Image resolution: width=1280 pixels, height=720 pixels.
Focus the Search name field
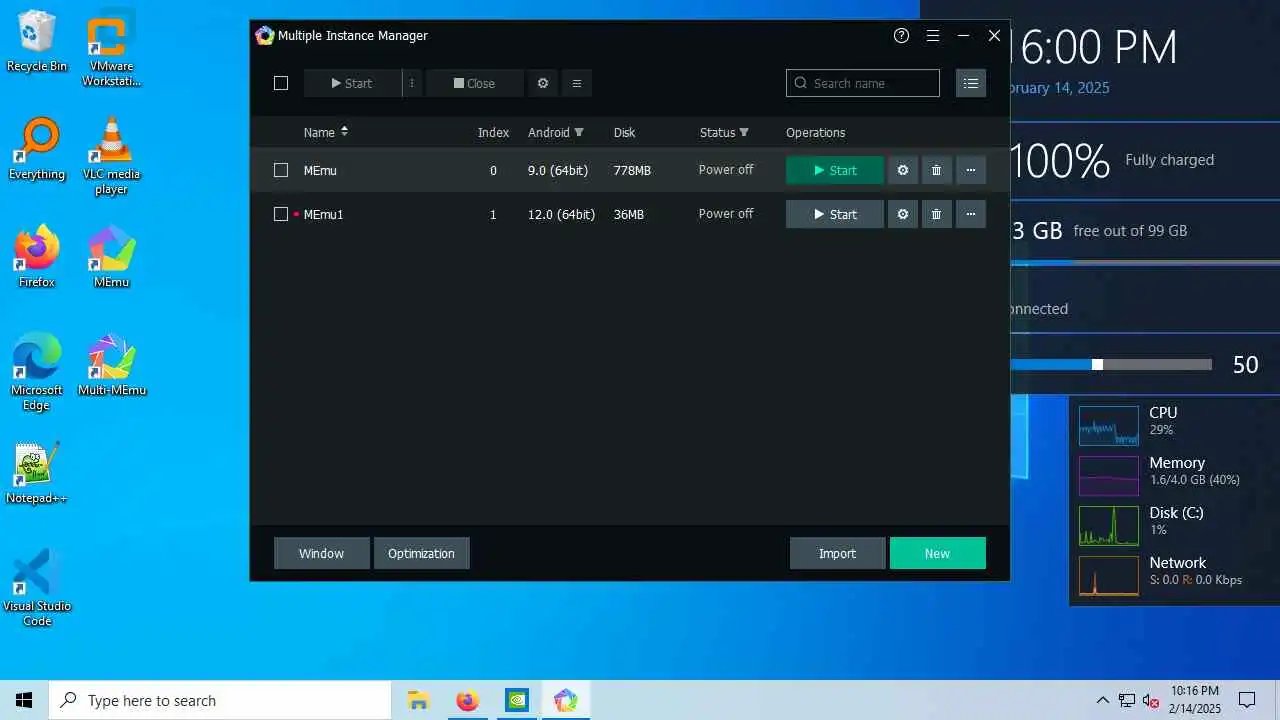(x=863, y=83)
